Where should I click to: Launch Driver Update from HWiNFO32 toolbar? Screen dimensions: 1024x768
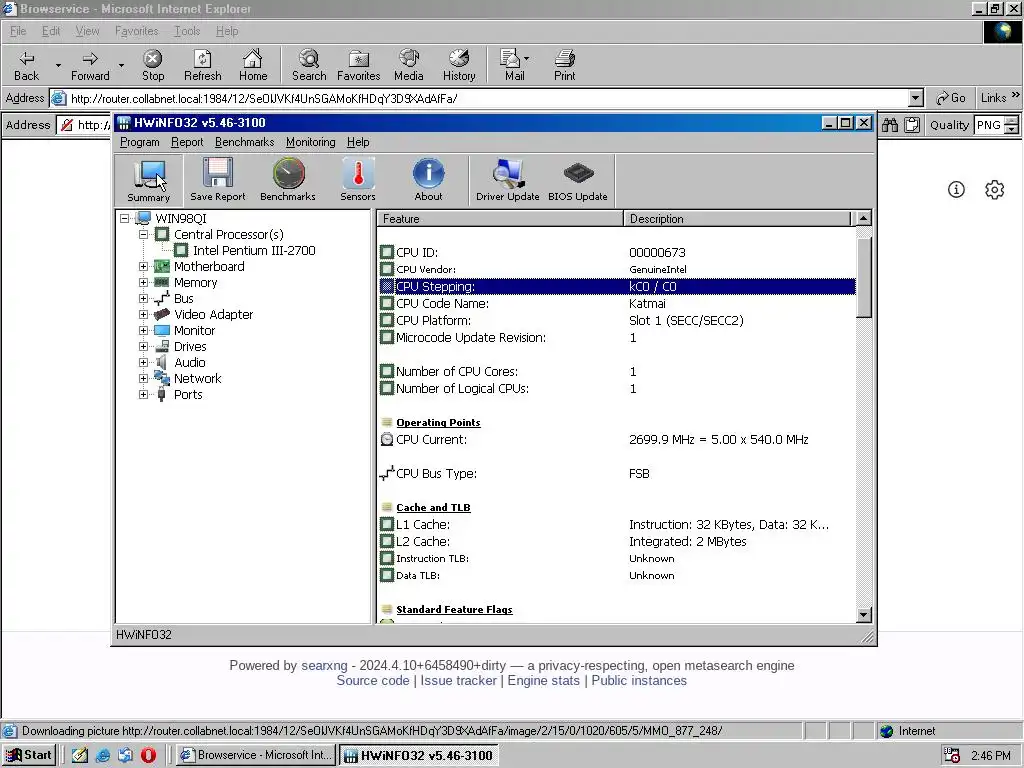click(507, 181)
